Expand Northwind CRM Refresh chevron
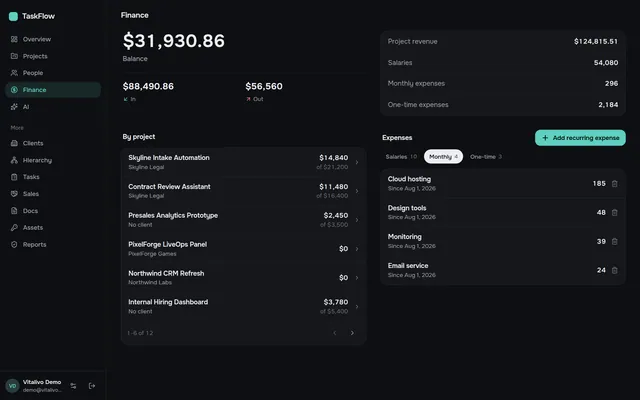This screenshot has width=640, height=400. tap(357, 278)
